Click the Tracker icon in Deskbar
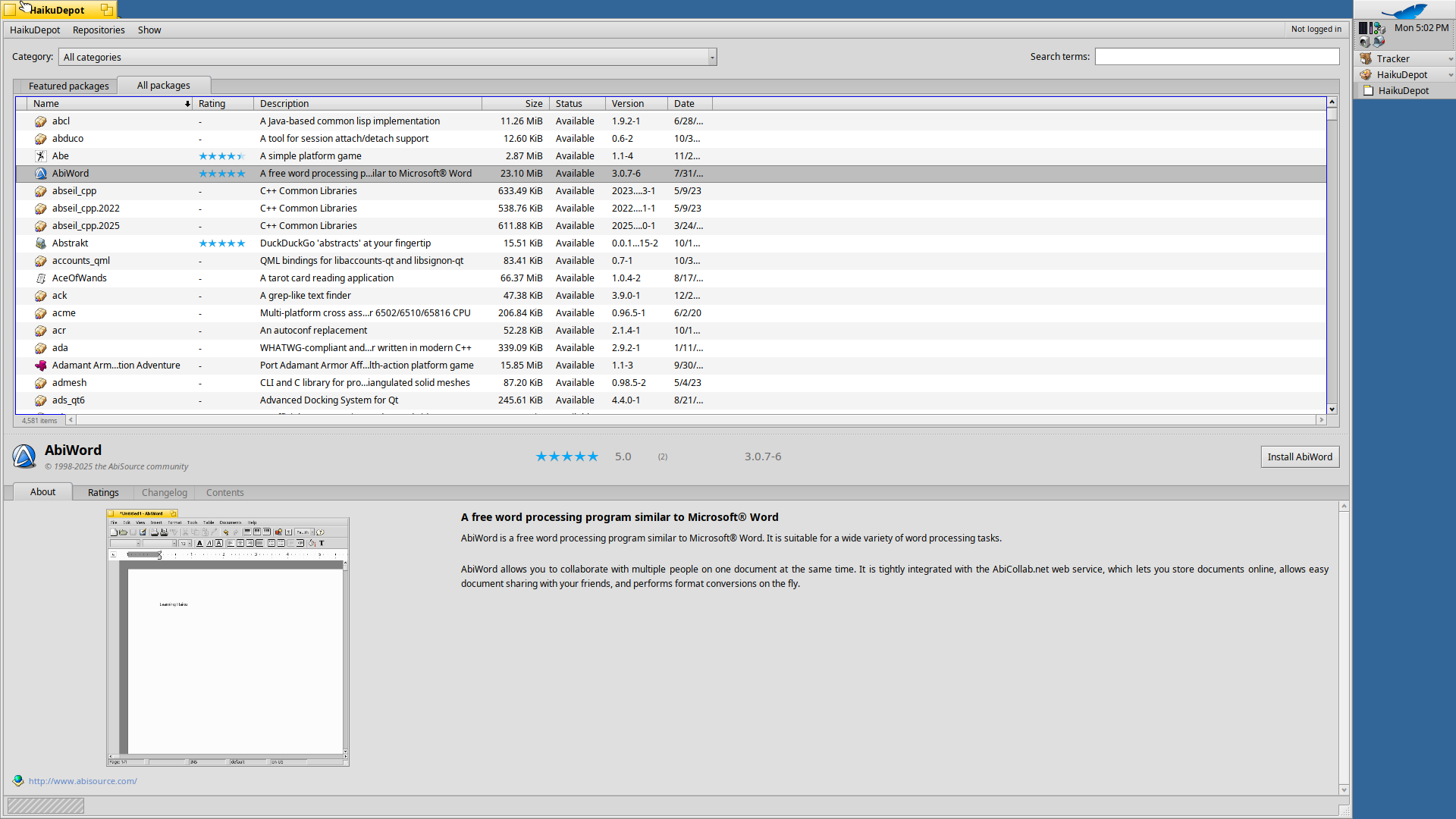The image size is (1456, 819). click(x=1366, y=58)
